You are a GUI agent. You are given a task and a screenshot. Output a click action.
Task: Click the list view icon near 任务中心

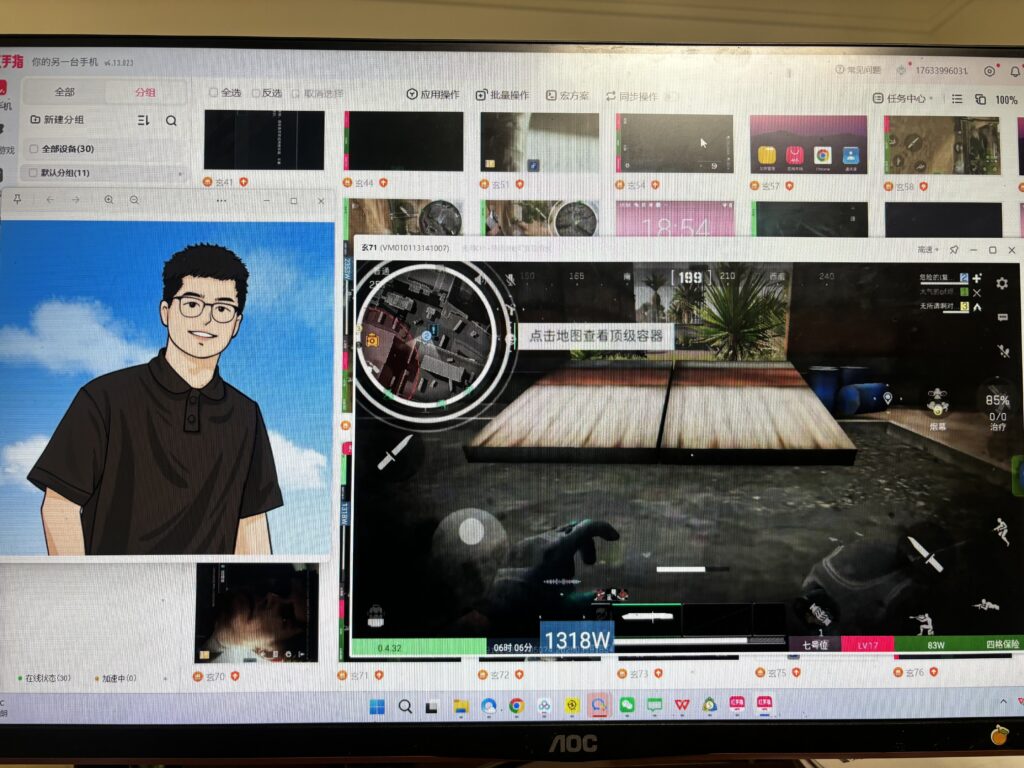click(x=957, y=99)
